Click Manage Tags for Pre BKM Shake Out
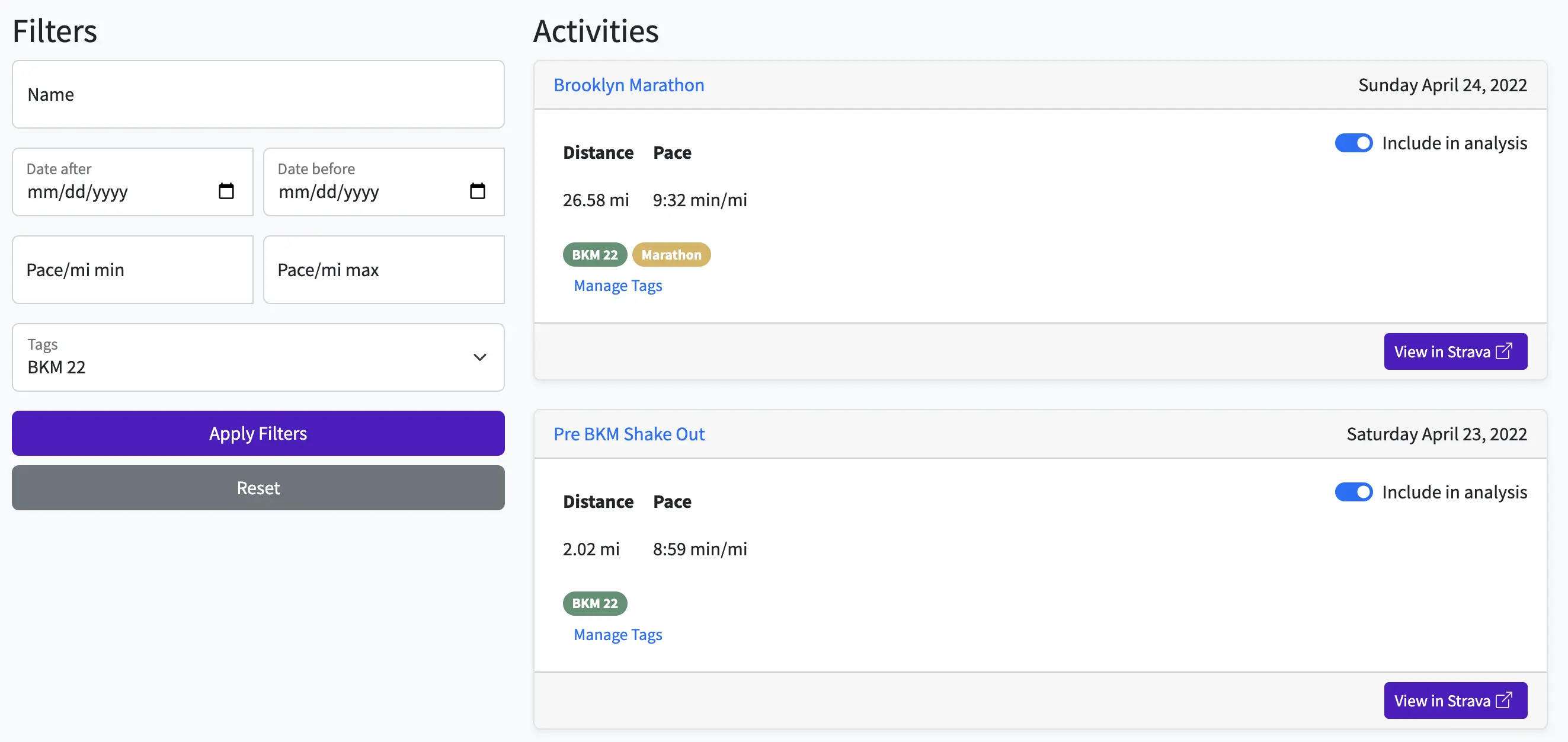This screenshot has height=742, width=1568. (618, 635)
